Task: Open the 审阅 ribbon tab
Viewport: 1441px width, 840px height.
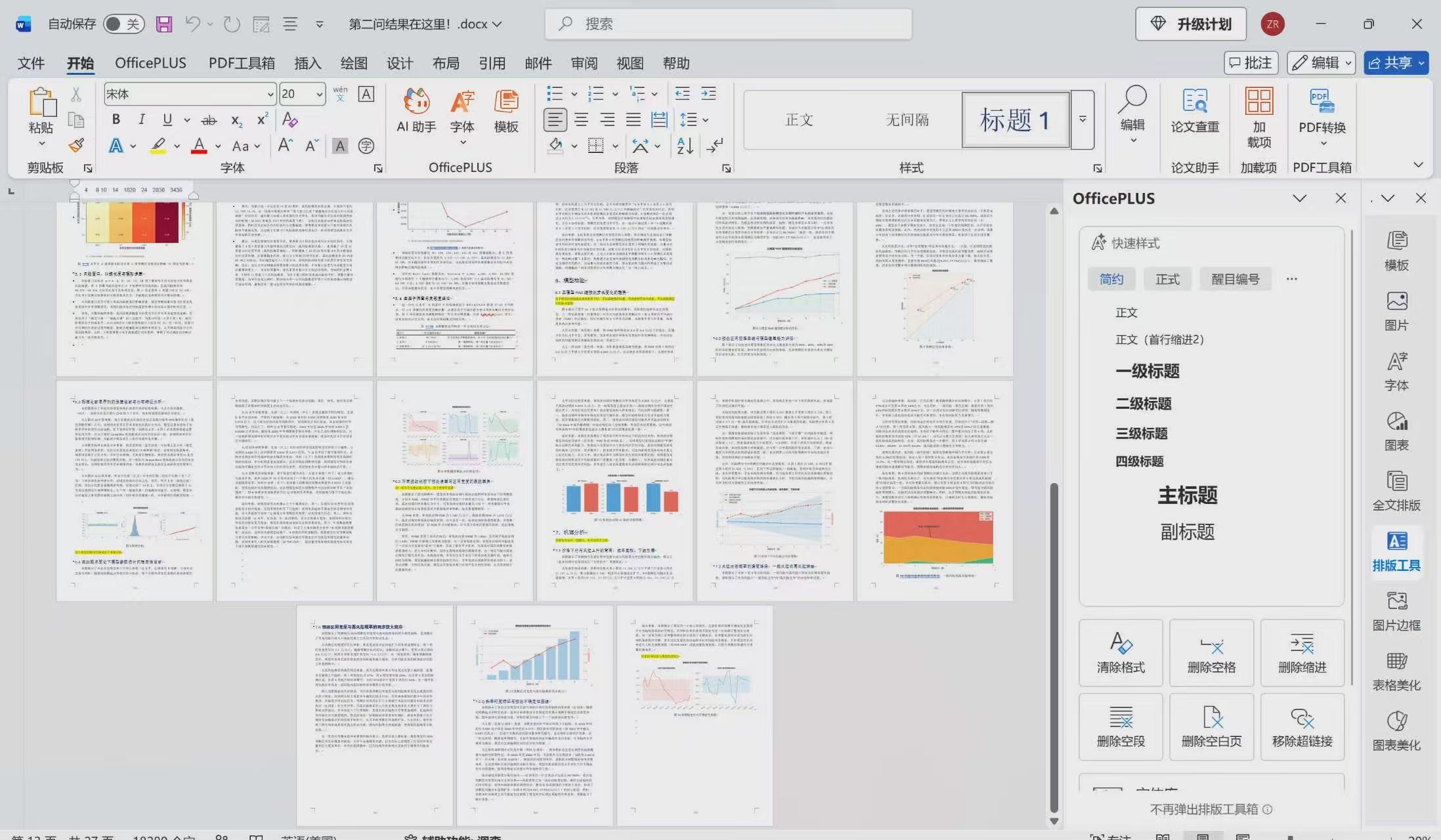Action: pyautogui.click(x=584, y=63)
